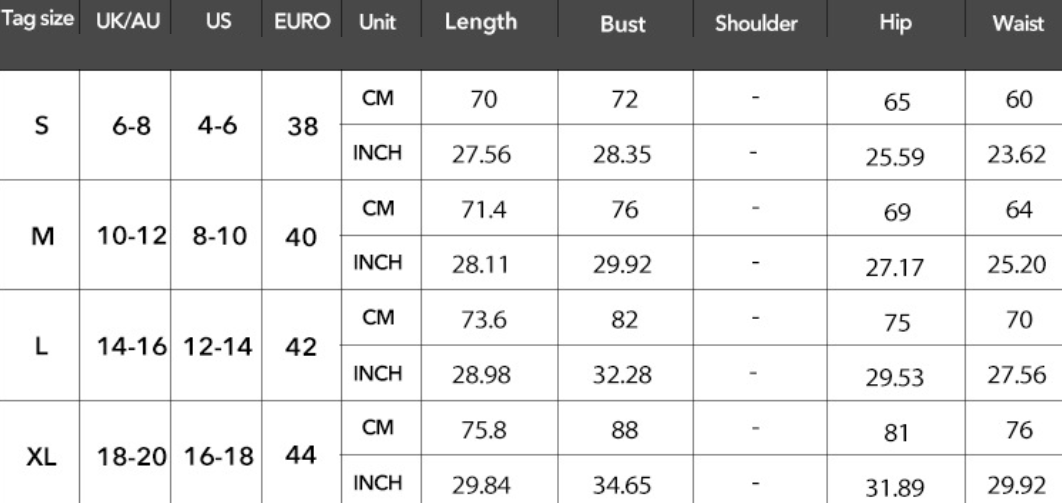Screen dimensions: 1062x503
Task: Click the 23.62 waist inch value
Action: tap(1016, 155)
